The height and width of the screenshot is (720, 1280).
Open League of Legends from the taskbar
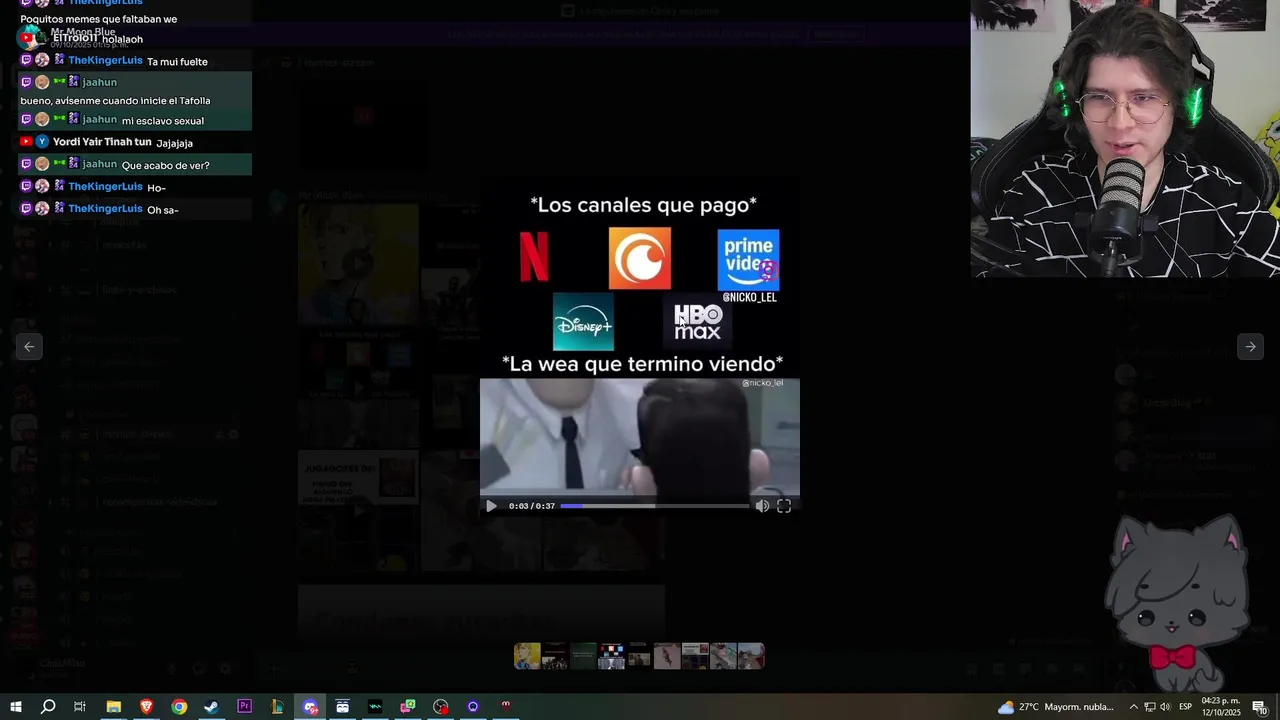click(x=277, y=707)
